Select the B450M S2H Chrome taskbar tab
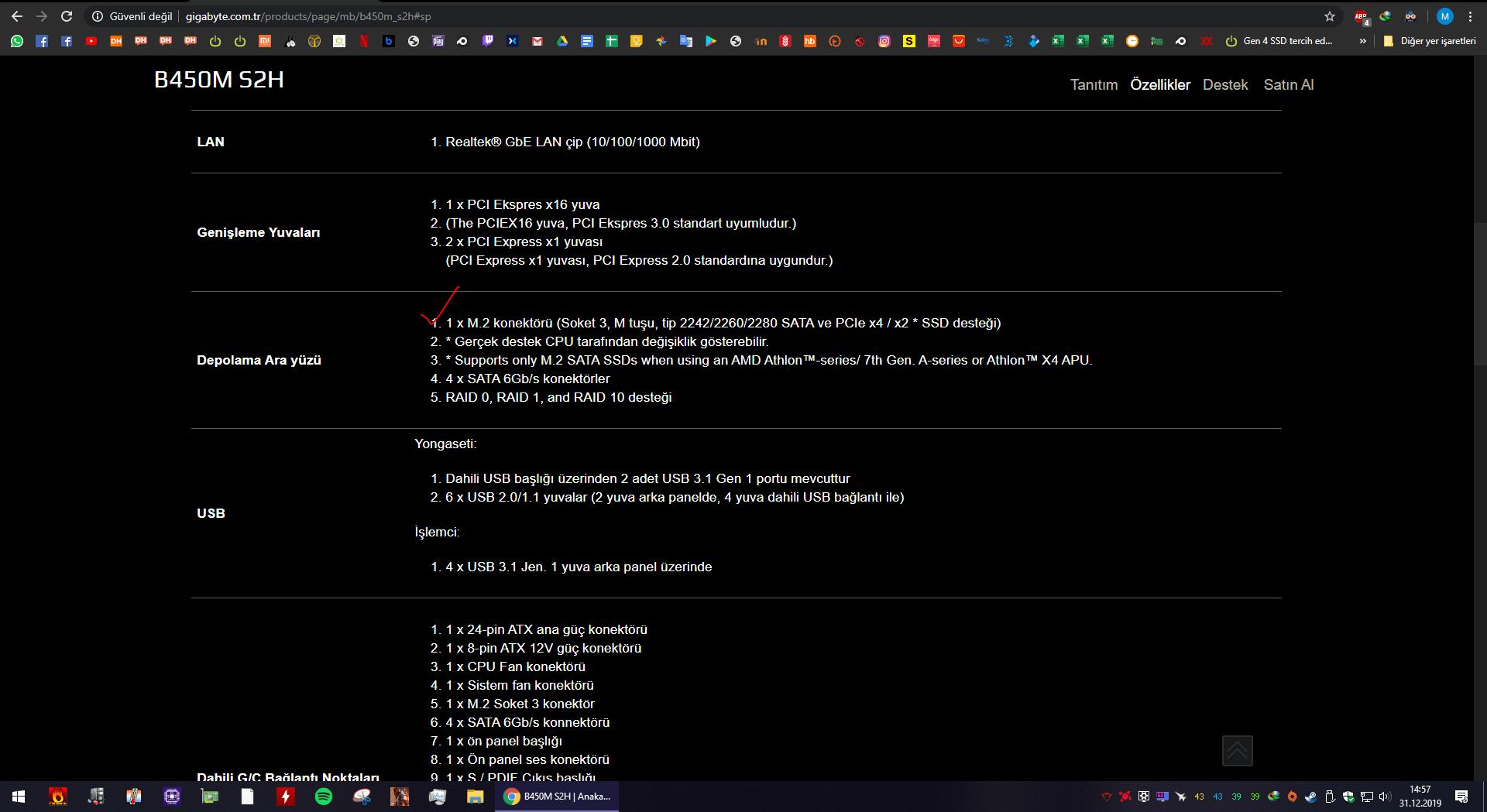The image size is (1487, 812). [557, 797]
